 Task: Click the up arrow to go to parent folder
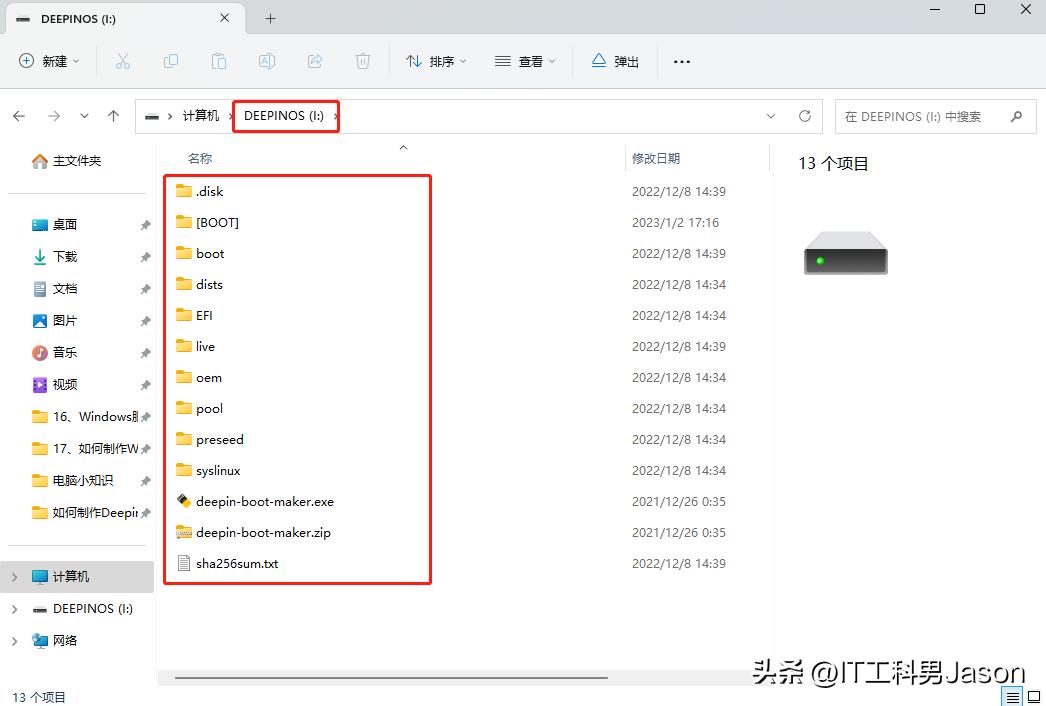113,115
